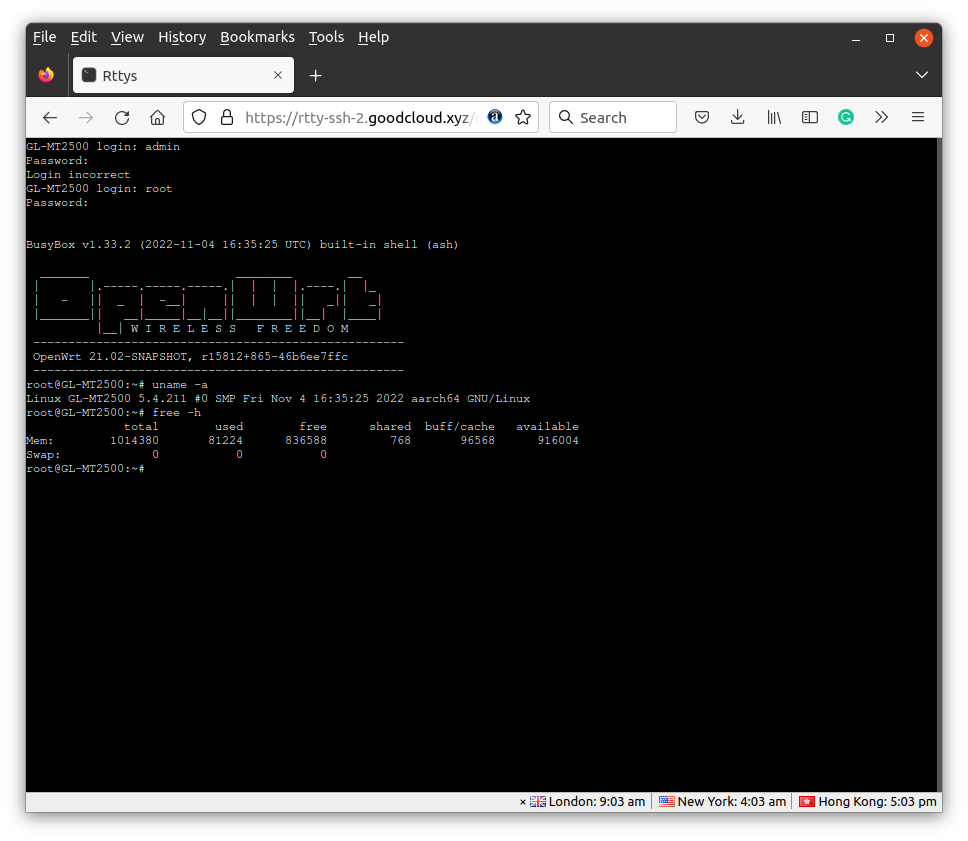Screen dimensions: 968x841
Task: Click the OpenWrt 21.02-SNAPSHOT version line
Action: (x=190, y=357)
